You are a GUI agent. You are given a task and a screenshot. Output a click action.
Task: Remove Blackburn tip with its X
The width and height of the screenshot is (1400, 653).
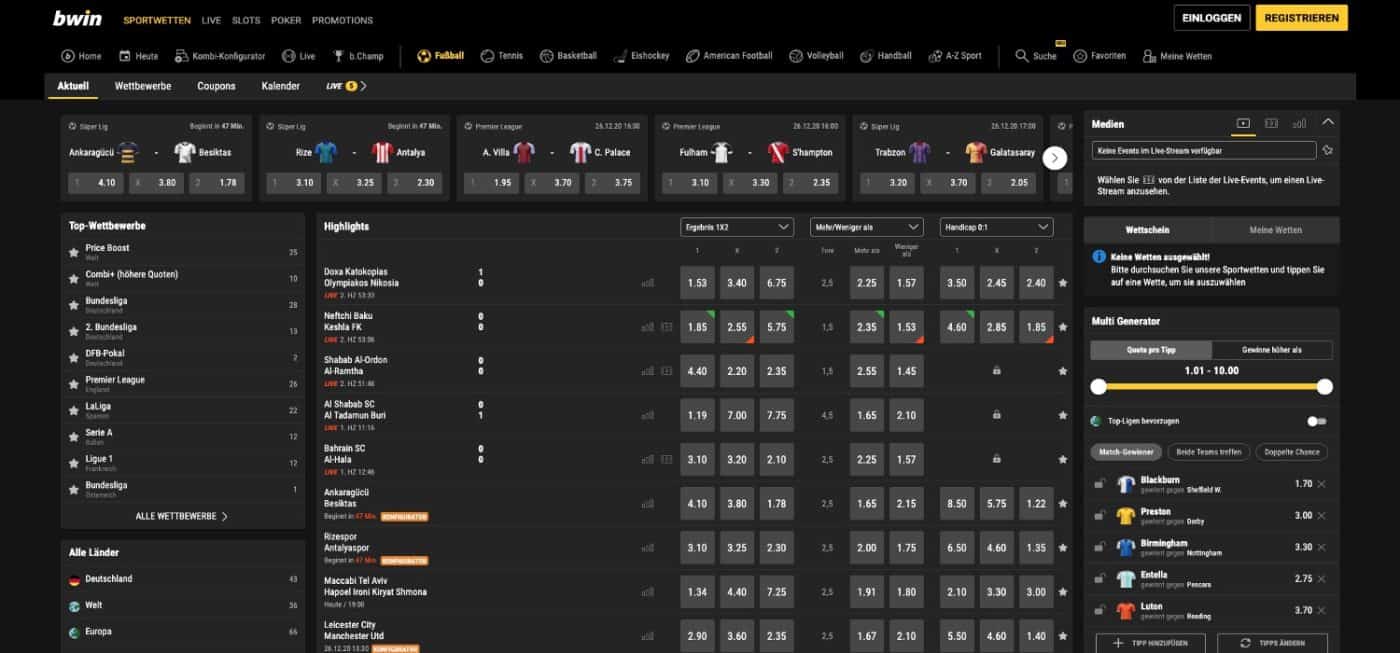click(1321, 484)
